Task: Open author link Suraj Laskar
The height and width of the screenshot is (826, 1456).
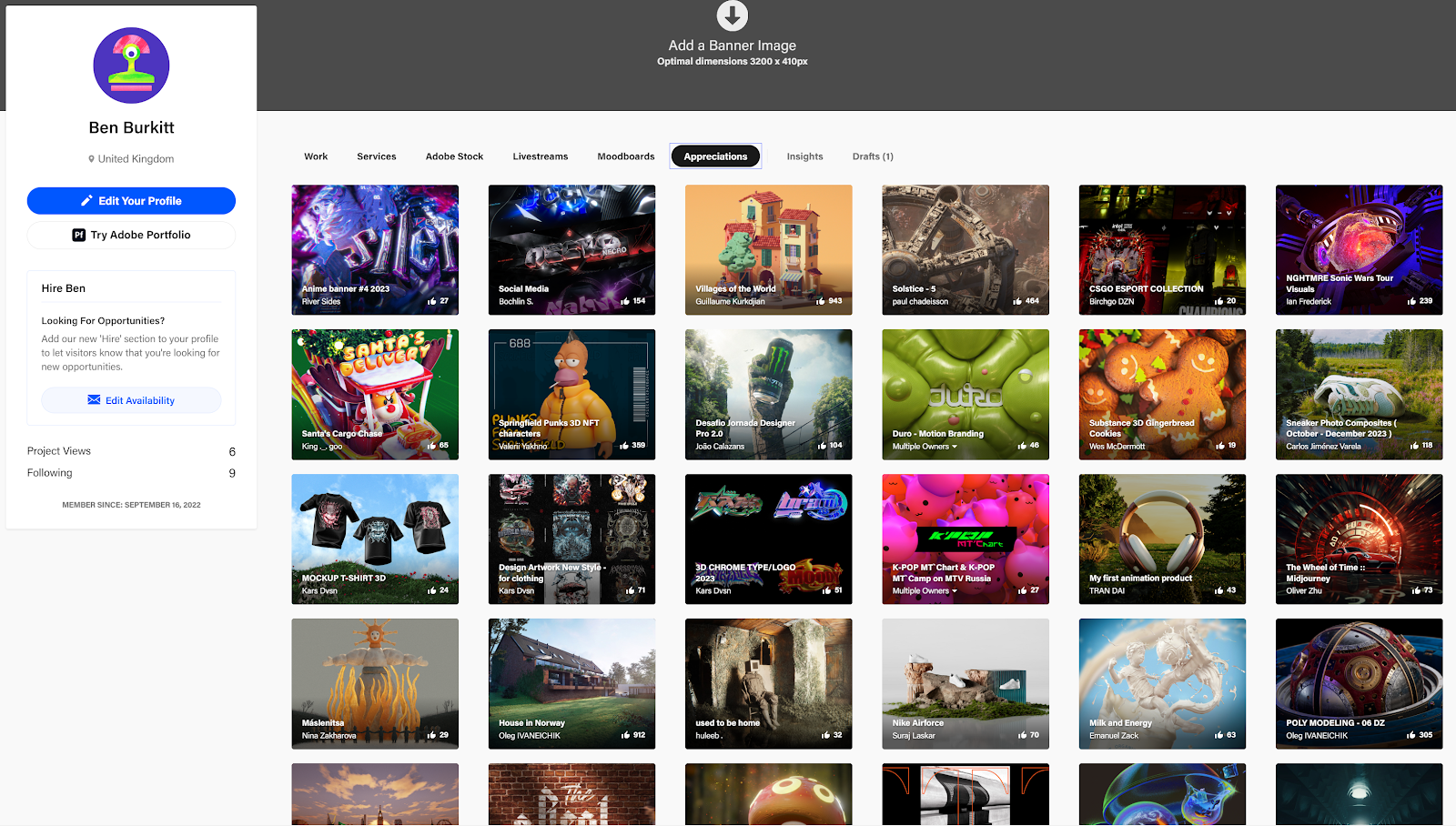Action: click(x=914, y=736)
